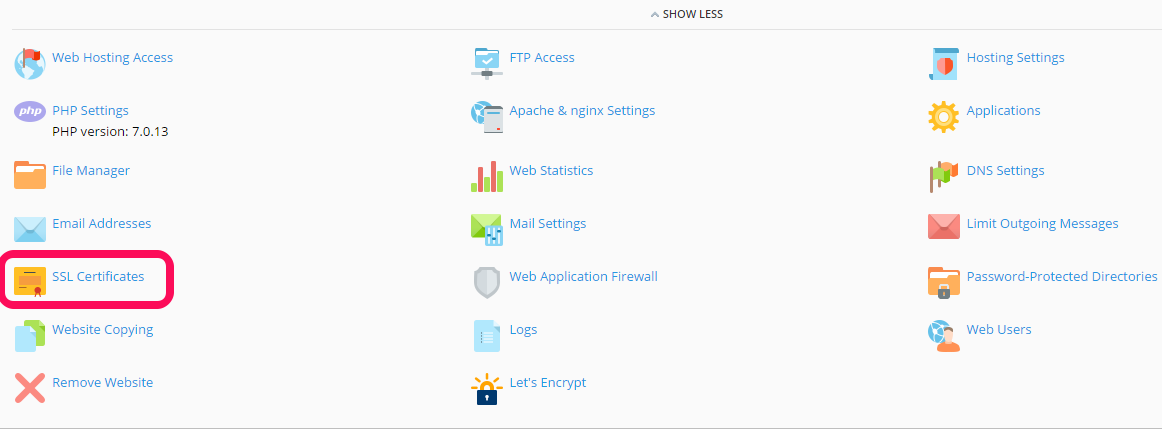Viewport: 1162px width, 429px height.
Task: Open the SSL Certificates certificate icon
Action: click(30, 282)
